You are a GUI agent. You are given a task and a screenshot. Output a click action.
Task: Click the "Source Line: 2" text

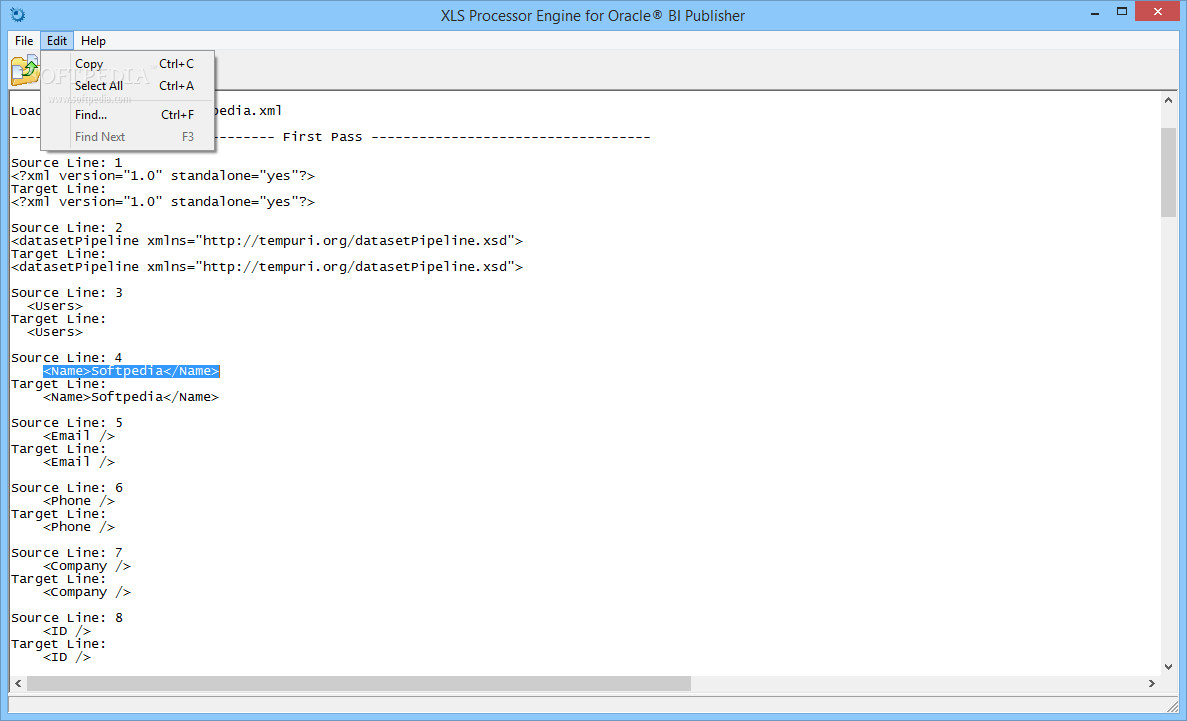tap(67, 228)
